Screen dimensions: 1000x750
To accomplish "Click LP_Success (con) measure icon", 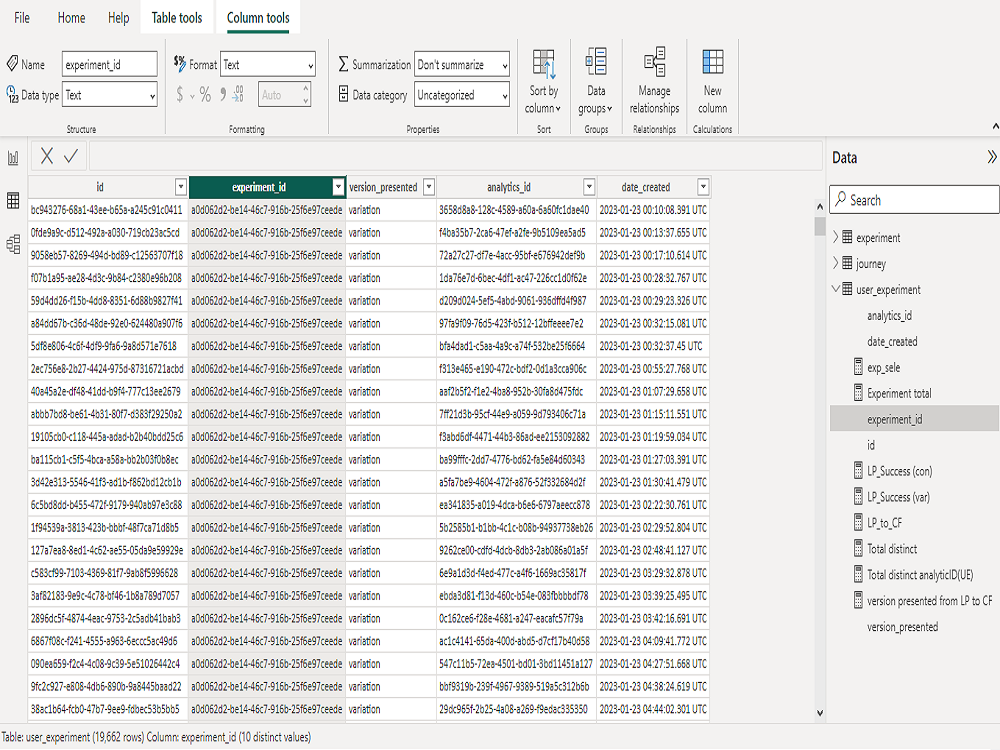I will tap(858, 471).
